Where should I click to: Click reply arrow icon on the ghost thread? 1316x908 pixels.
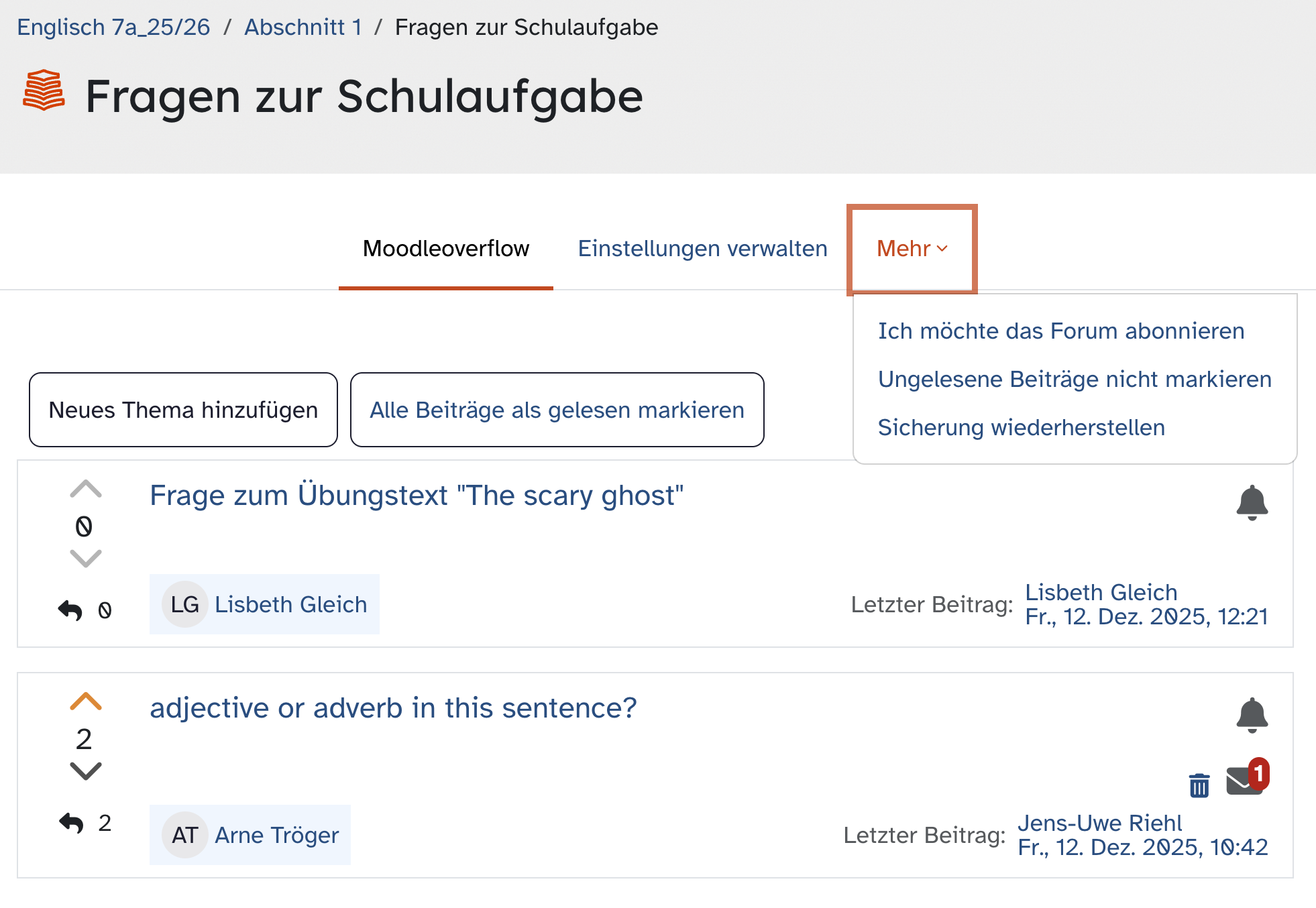70,610
